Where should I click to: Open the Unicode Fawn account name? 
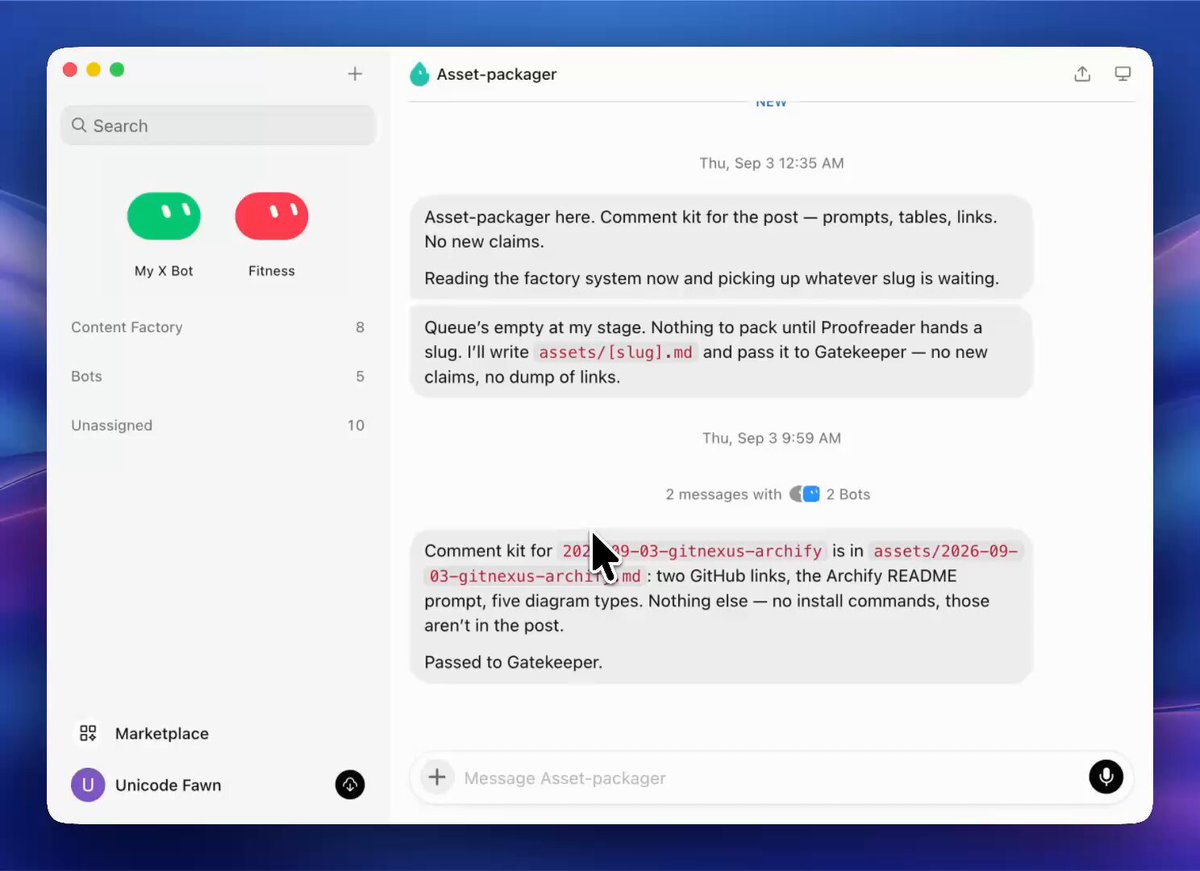(x=168, y=785)
